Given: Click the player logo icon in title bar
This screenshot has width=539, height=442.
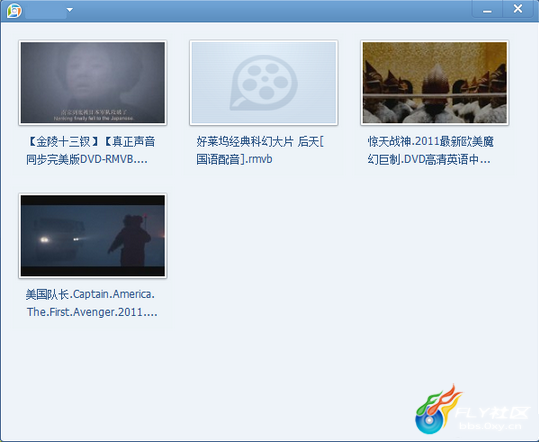Looking at the screenshot, I should point(14,11).
